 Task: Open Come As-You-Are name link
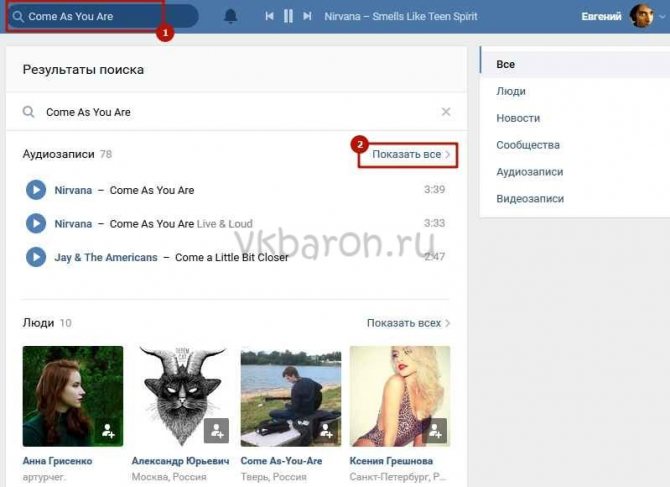[x=282, y=461]
